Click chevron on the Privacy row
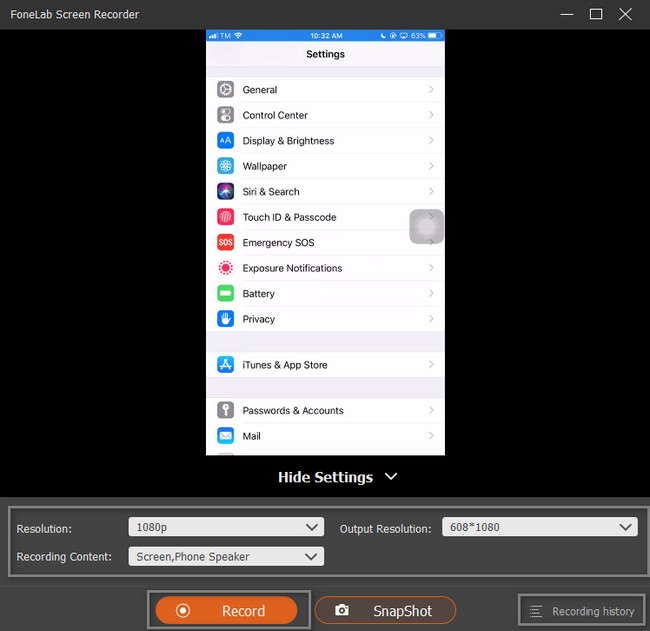The height and width of the screenshot is (631, 650). (431, 319)
